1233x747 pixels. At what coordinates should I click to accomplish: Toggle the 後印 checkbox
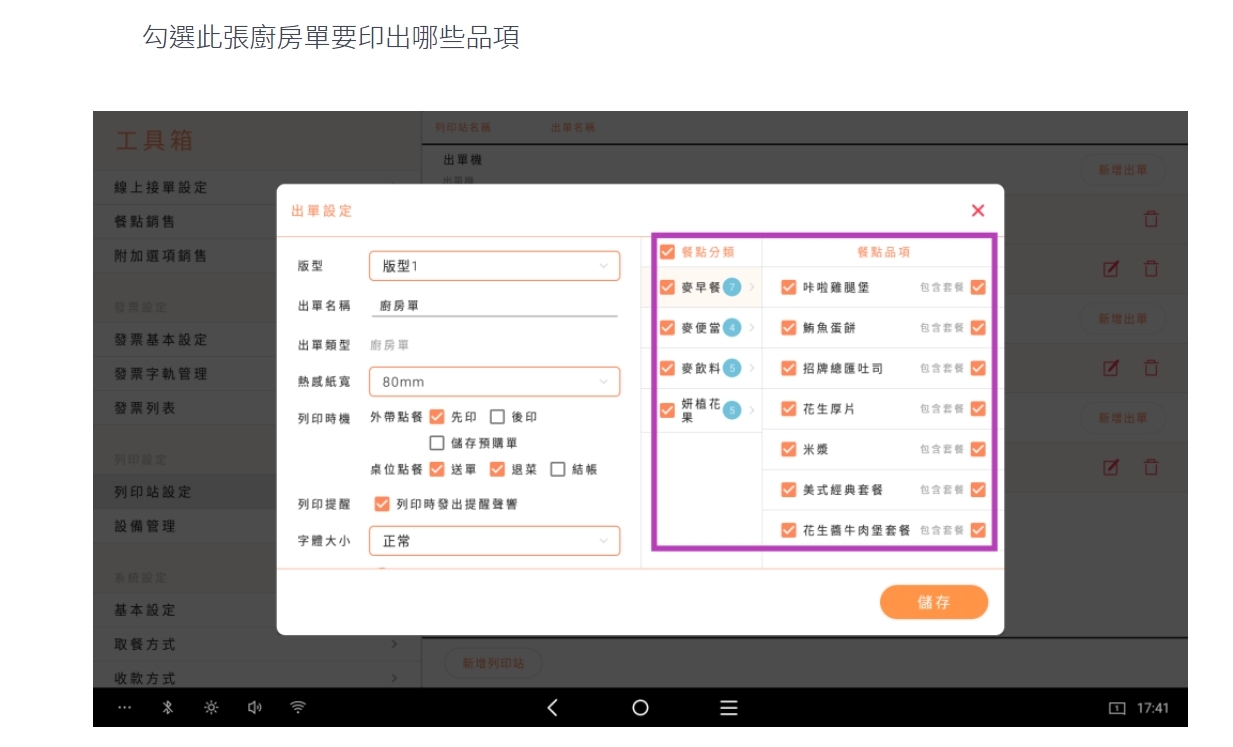pyautogui.click(x=497, y=417)
